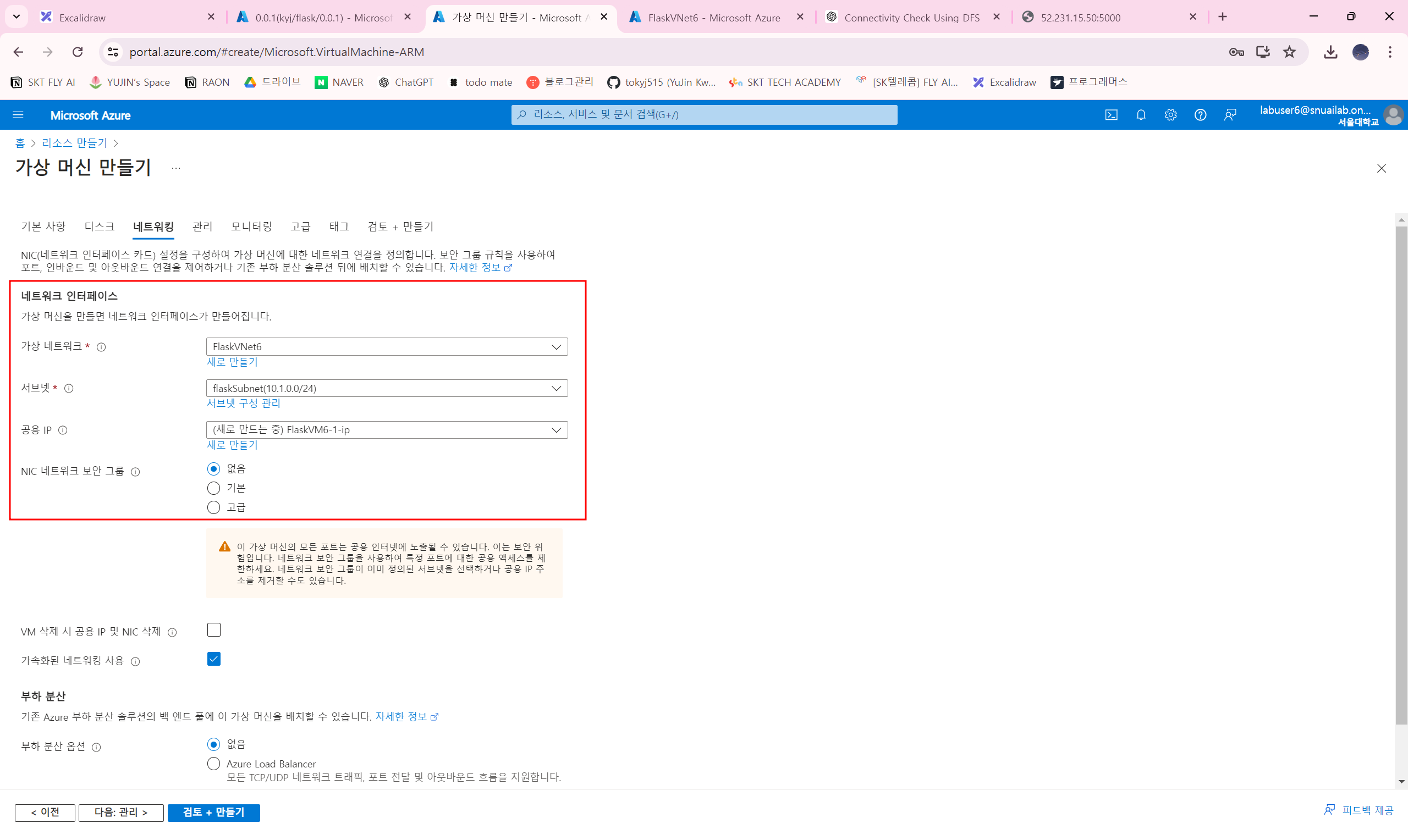Show info tooltip for 가상 네트워크
The image size is (1408, 840).
(x=101, y=347)
